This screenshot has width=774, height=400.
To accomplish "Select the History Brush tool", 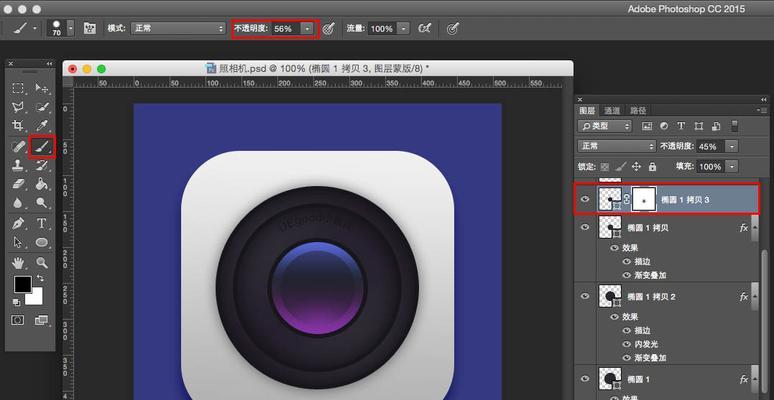I will [x=42, y=165].
